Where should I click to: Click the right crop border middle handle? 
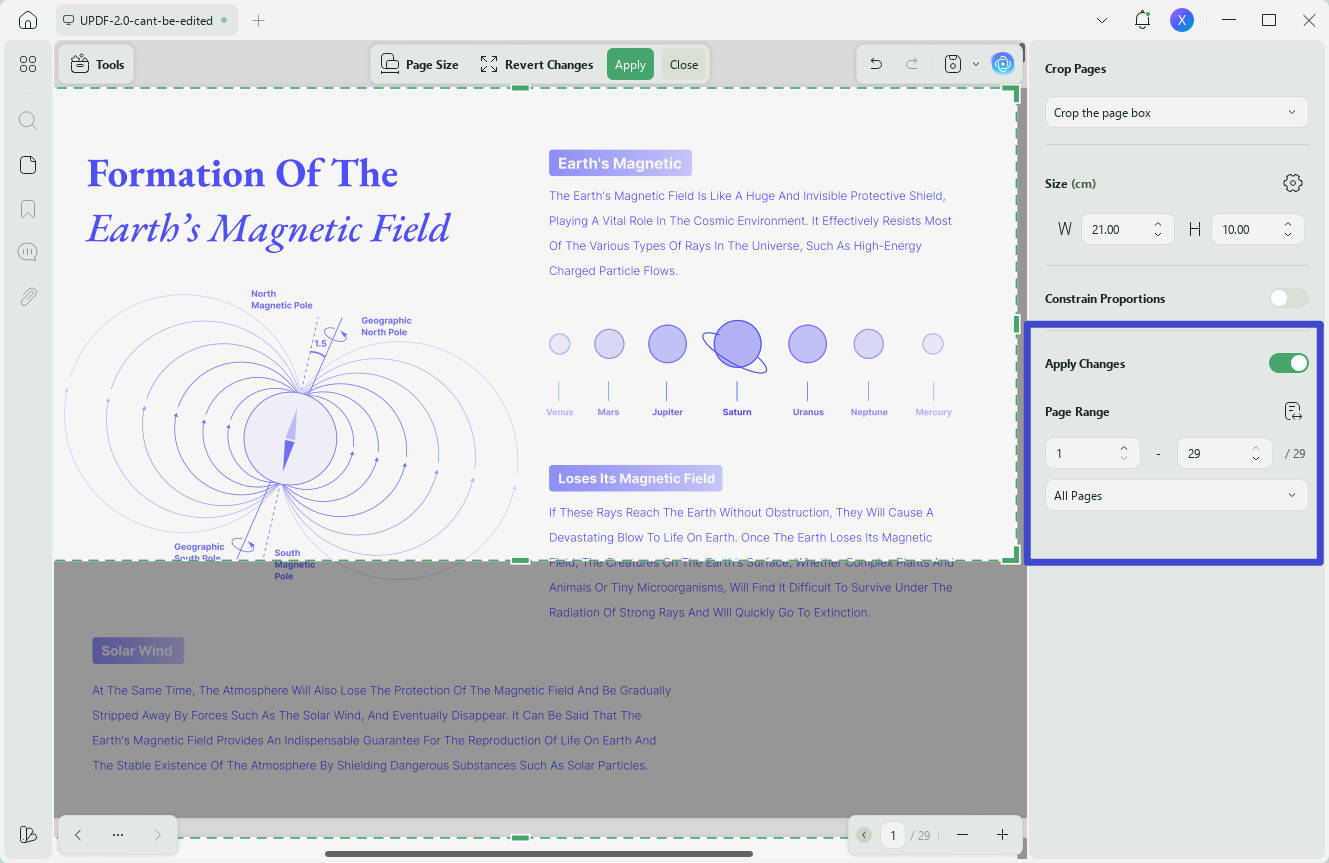(1017, 323)
